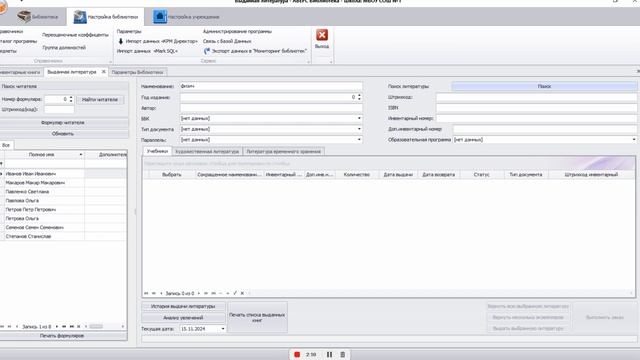Switch to the Параметры библиотеки document tab
Viewport: 640px width, 360px height.
[x=138, y=72]
